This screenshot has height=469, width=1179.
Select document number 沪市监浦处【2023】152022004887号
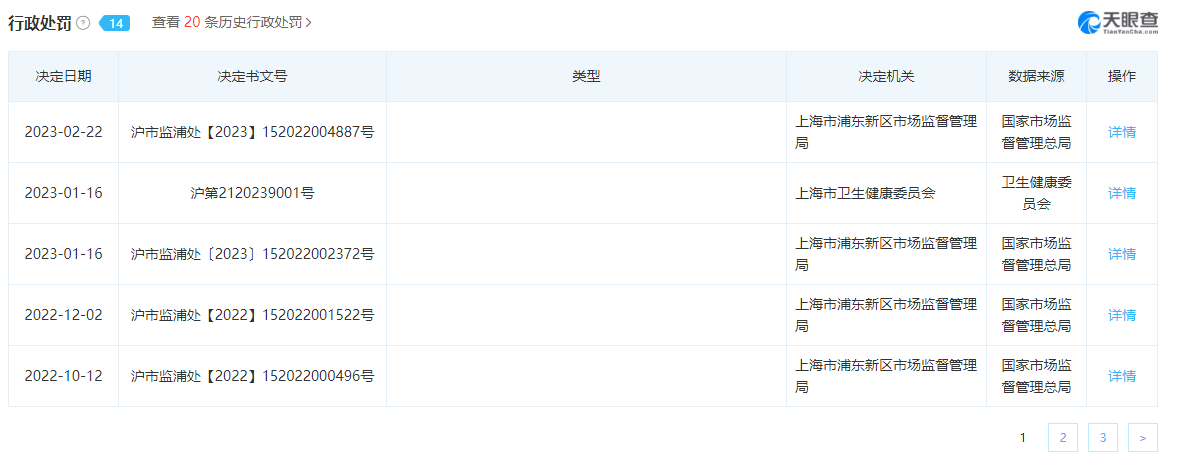pos(252,132)
